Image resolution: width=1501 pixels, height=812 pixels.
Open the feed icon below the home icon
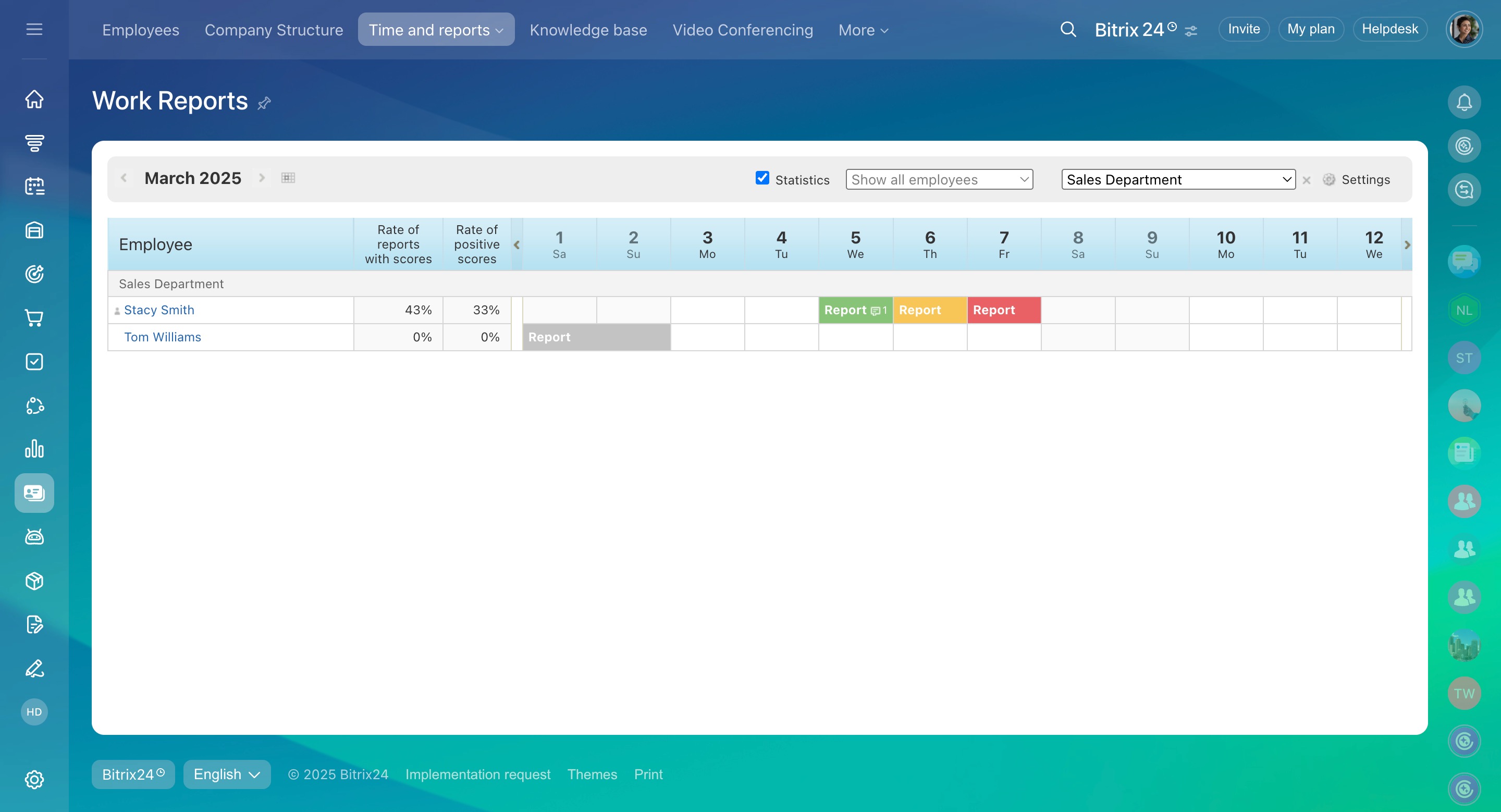coord(34,143)
